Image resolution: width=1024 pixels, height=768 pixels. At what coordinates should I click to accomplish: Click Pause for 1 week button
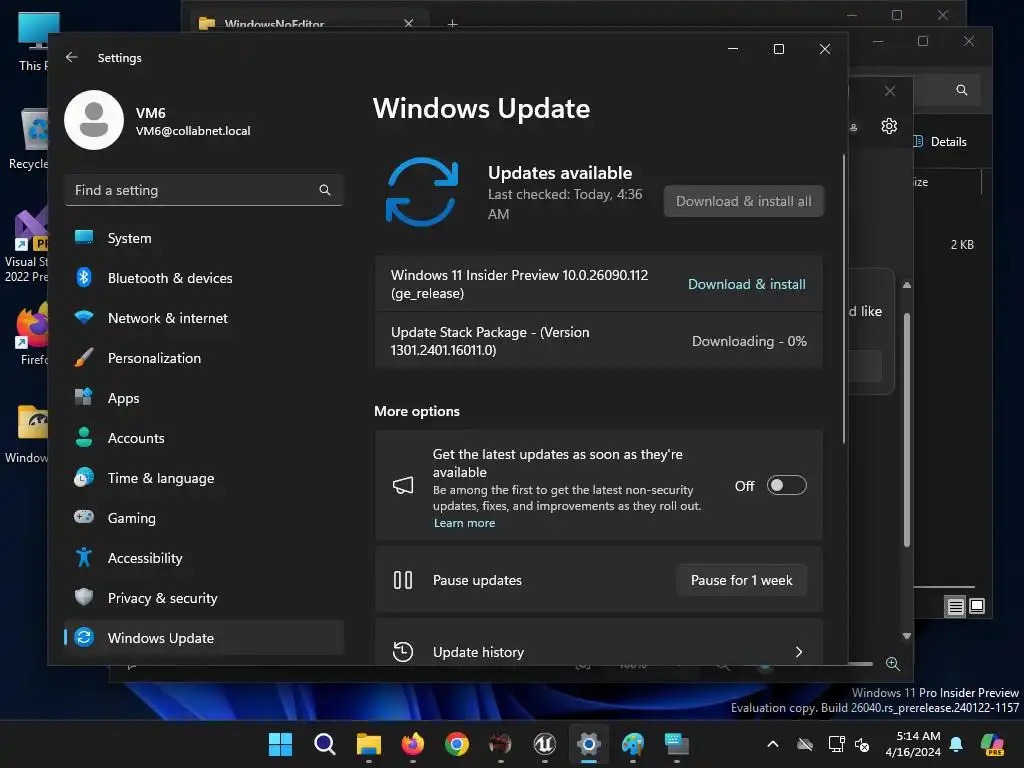[741, 580]
